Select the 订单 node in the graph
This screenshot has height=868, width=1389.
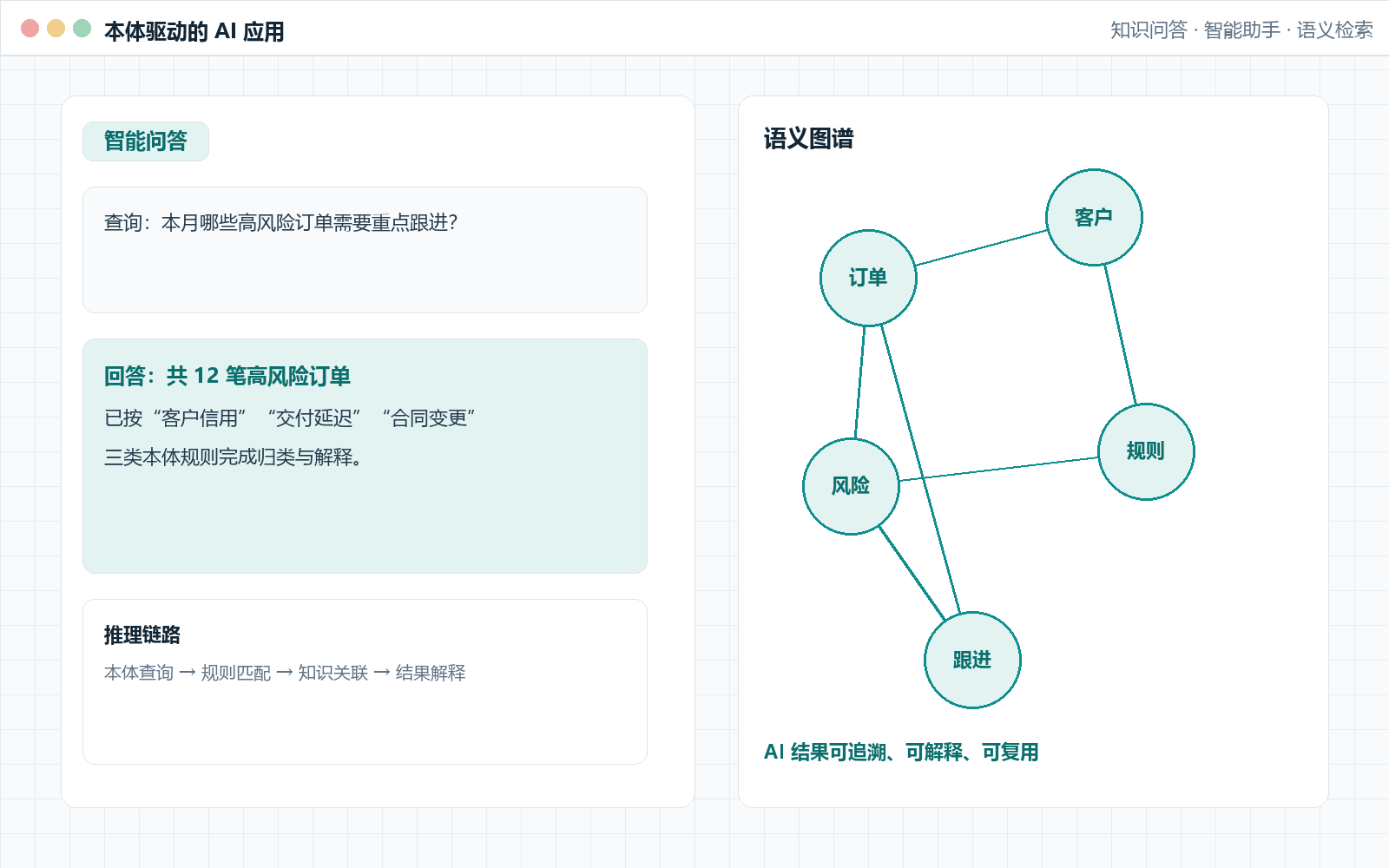[868, 278]
